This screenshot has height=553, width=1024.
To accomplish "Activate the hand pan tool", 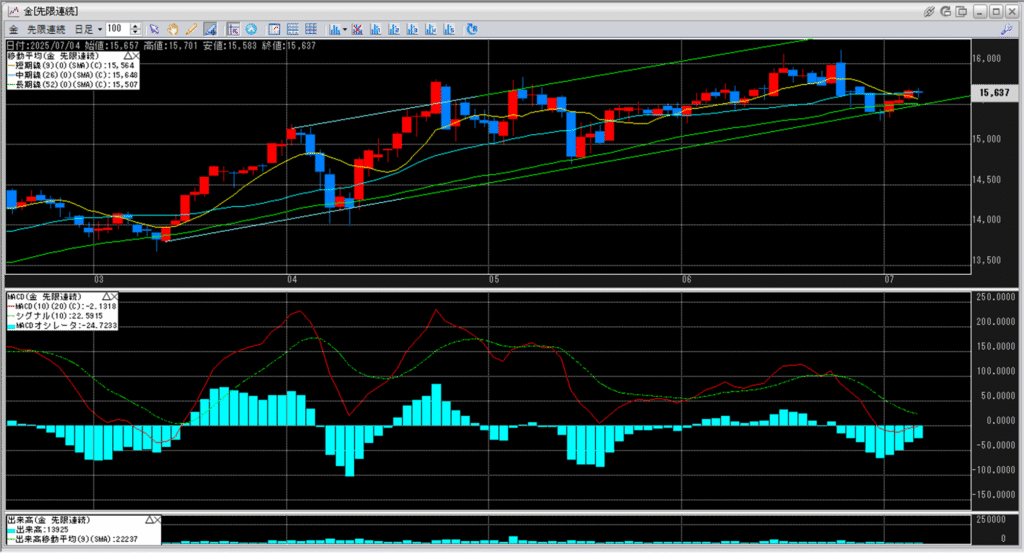I will [x=172, y=29].
